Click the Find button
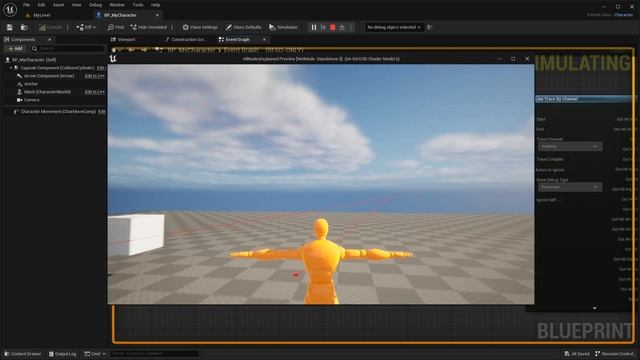Viewport: 640px width, 360px height. tap(116, 27)
